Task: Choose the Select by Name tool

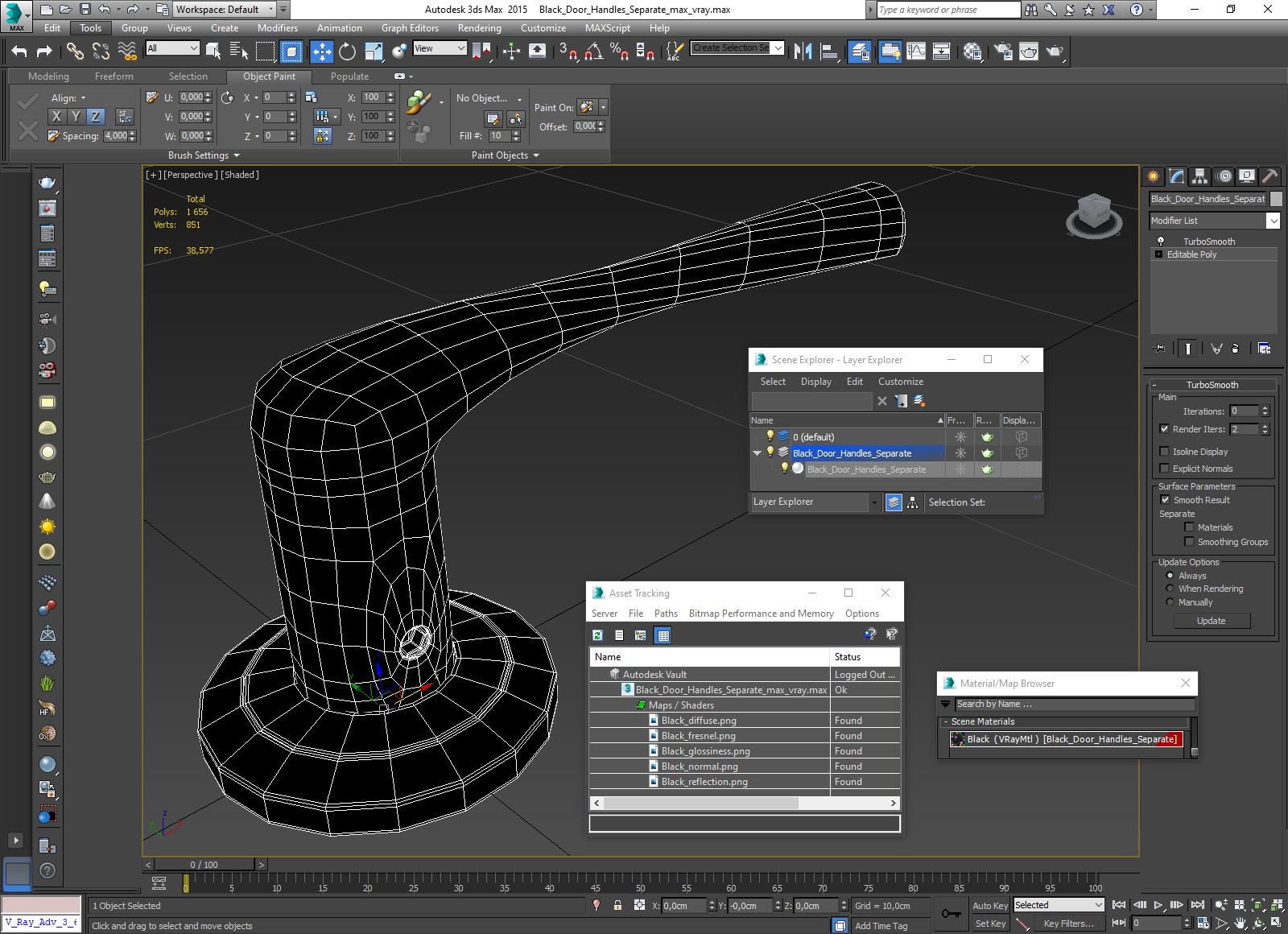Action: tap(239, 52)
